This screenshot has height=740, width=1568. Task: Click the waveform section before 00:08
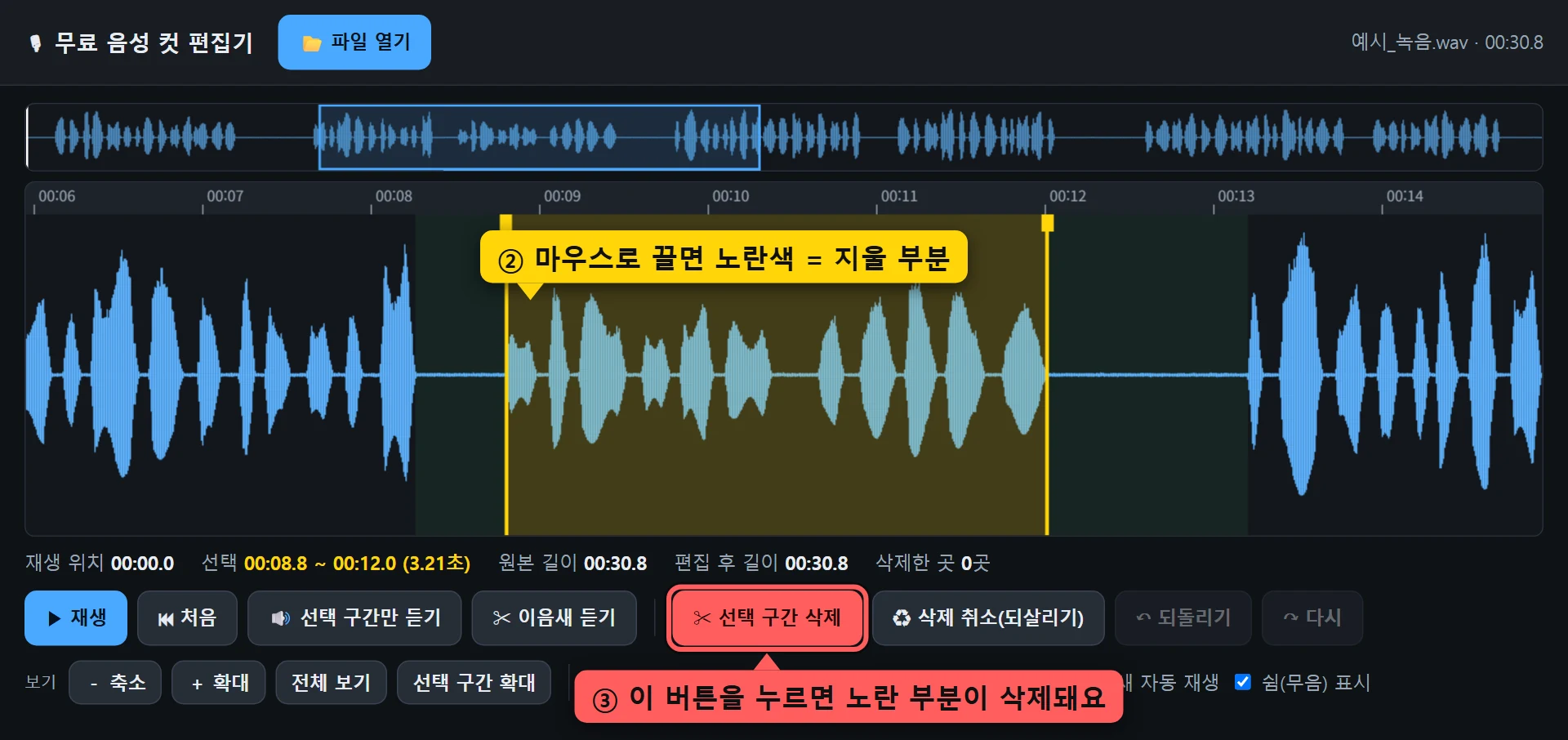(220, 376)
